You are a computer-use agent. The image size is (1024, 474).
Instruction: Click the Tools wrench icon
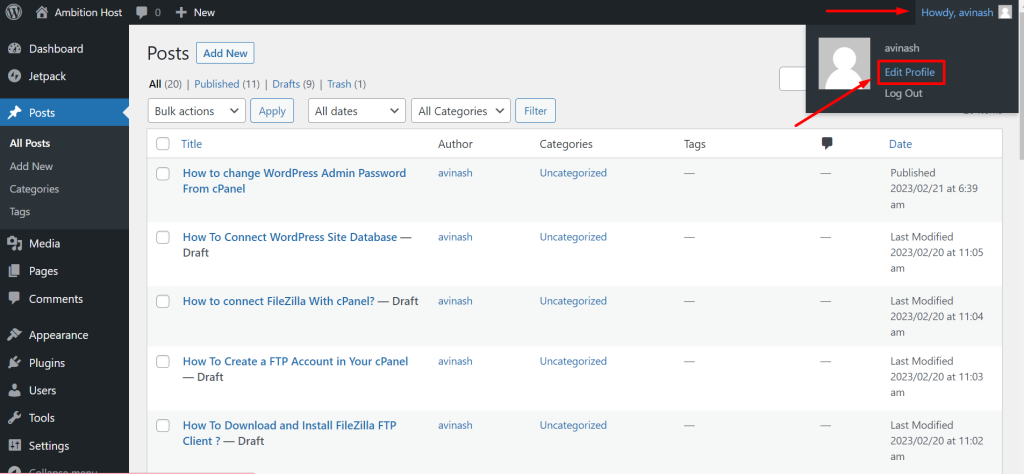coord(14,418)
